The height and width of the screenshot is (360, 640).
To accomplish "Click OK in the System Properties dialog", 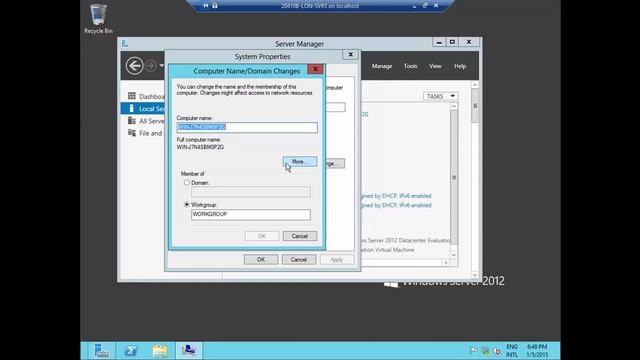I will coord(261,260).
